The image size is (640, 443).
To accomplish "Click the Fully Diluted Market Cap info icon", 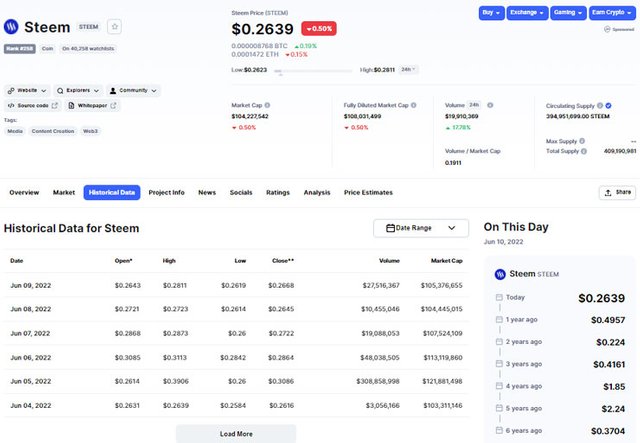I will [413, 105].
